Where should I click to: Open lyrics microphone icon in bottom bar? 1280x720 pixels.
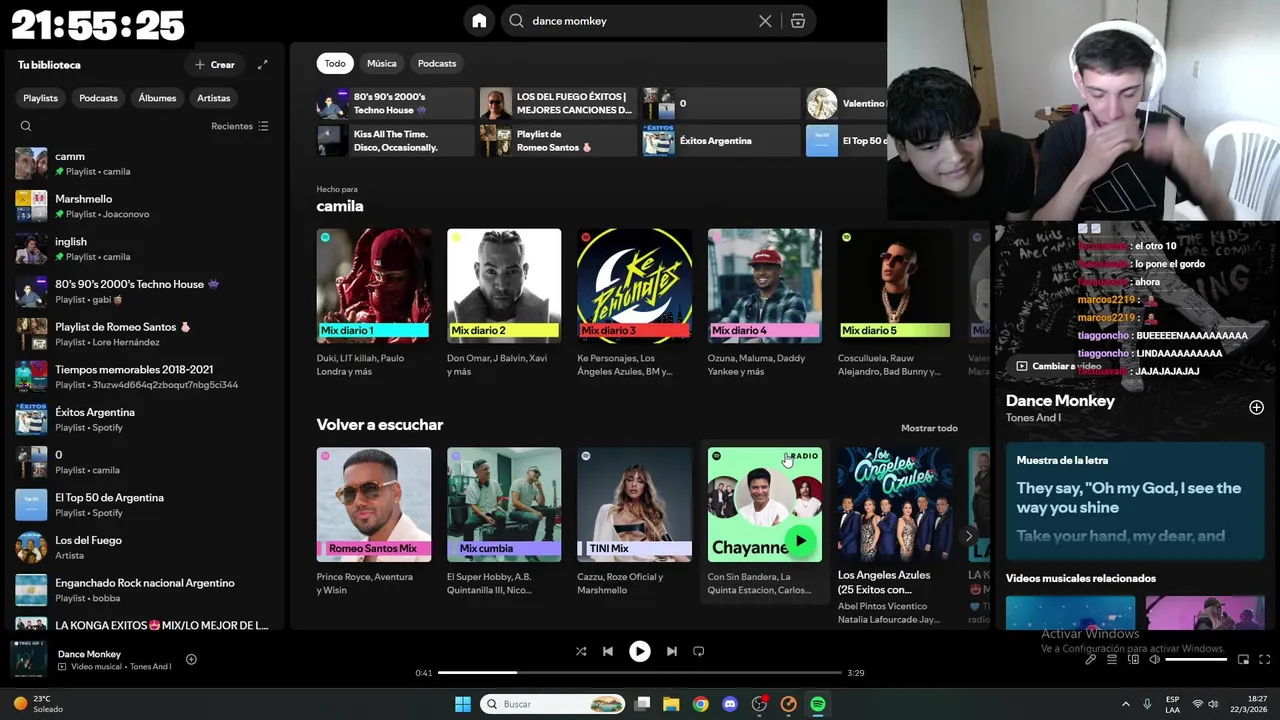point(1091,659)
